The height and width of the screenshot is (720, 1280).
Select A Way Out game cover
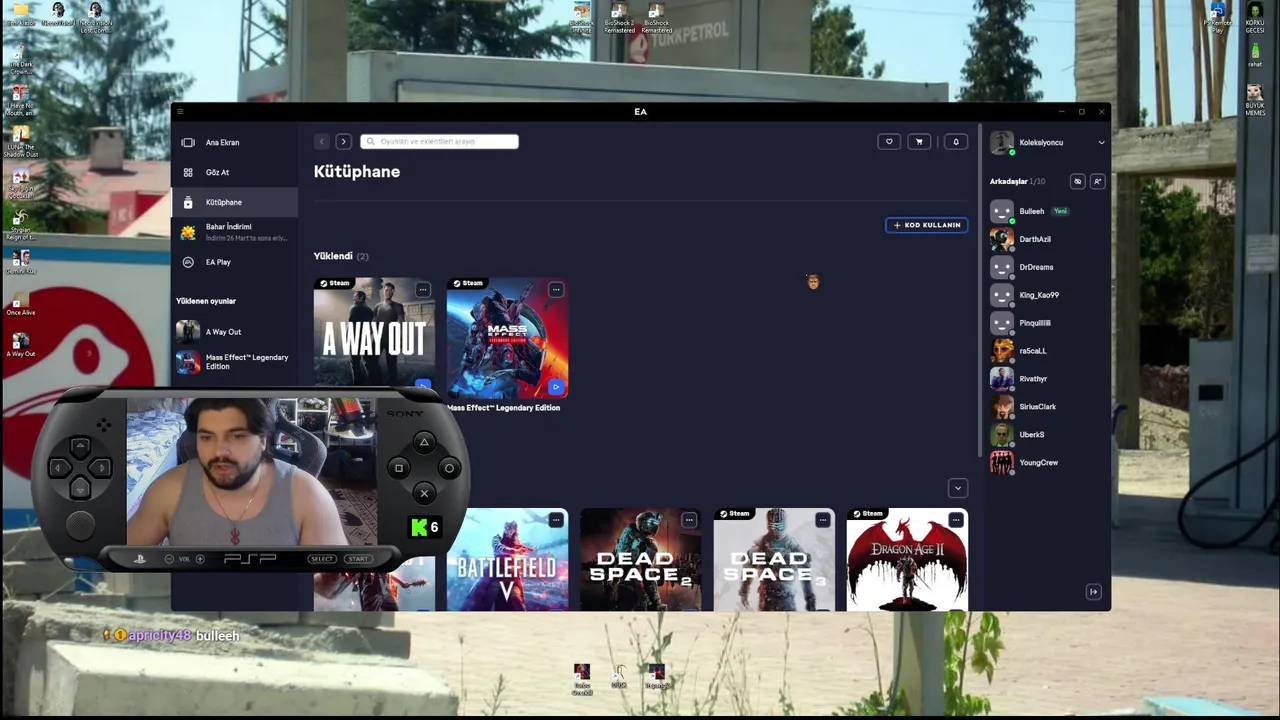coord(374,338)
